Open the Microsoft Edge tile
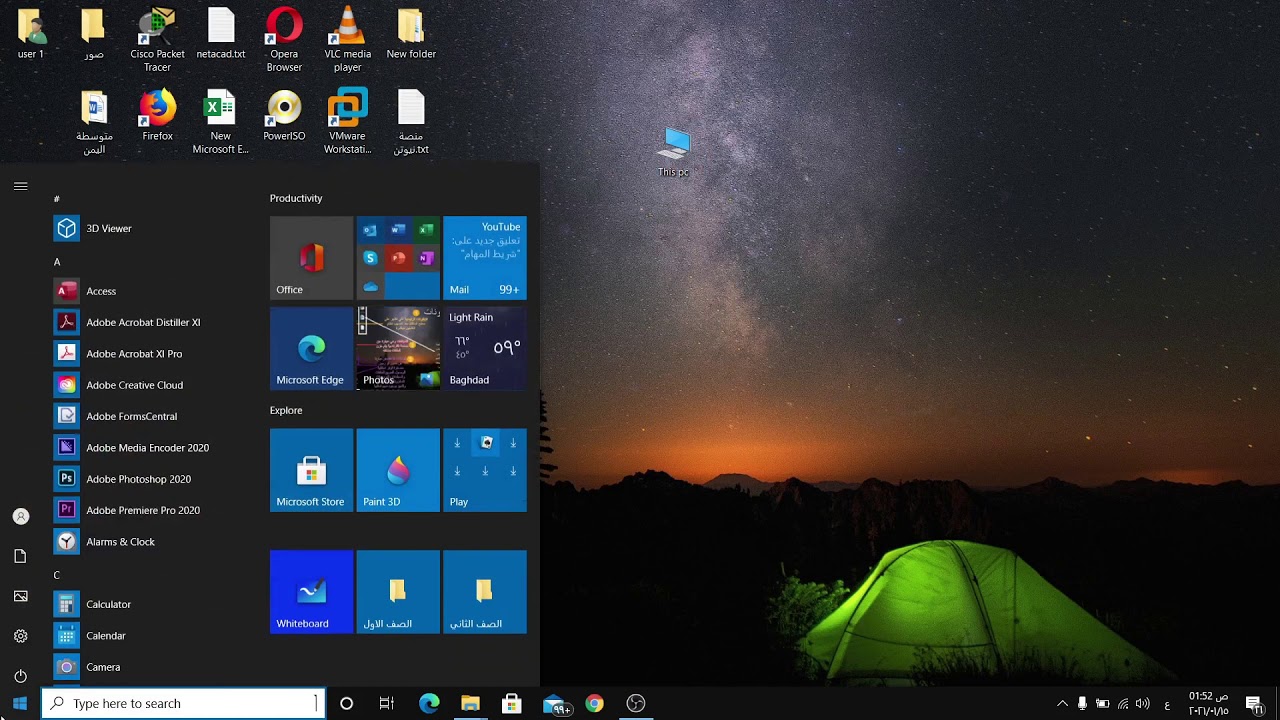The height and width of the screenshot is (720, 1280). (x=311, y=348)
